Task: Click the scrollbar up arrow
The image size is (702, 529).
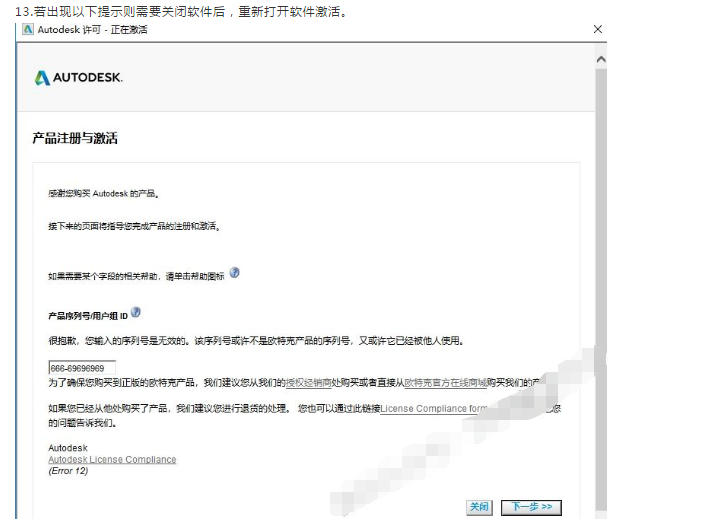Action: pos(600,59)
